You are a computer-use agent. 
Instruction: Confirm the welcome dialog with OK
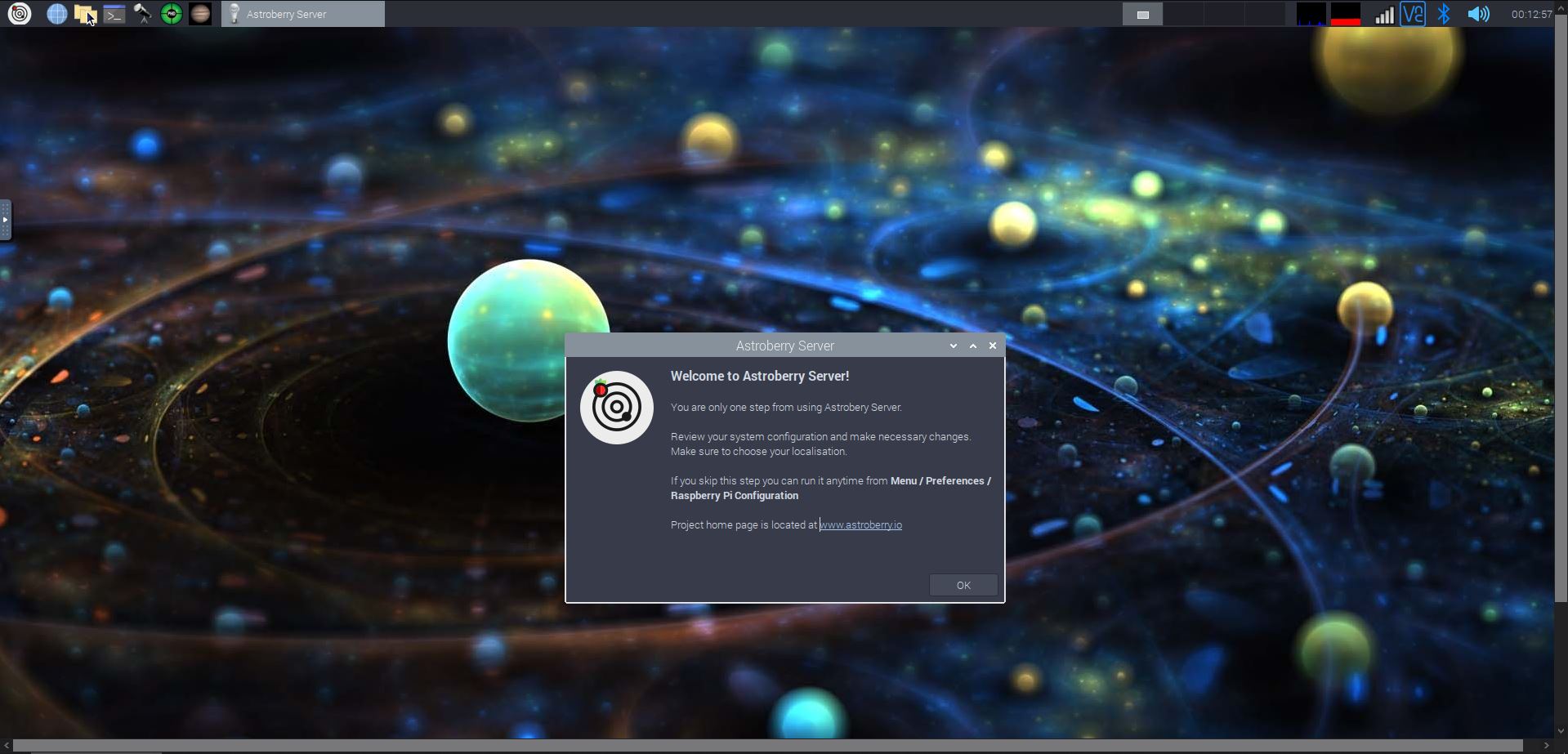coord(963,585)
